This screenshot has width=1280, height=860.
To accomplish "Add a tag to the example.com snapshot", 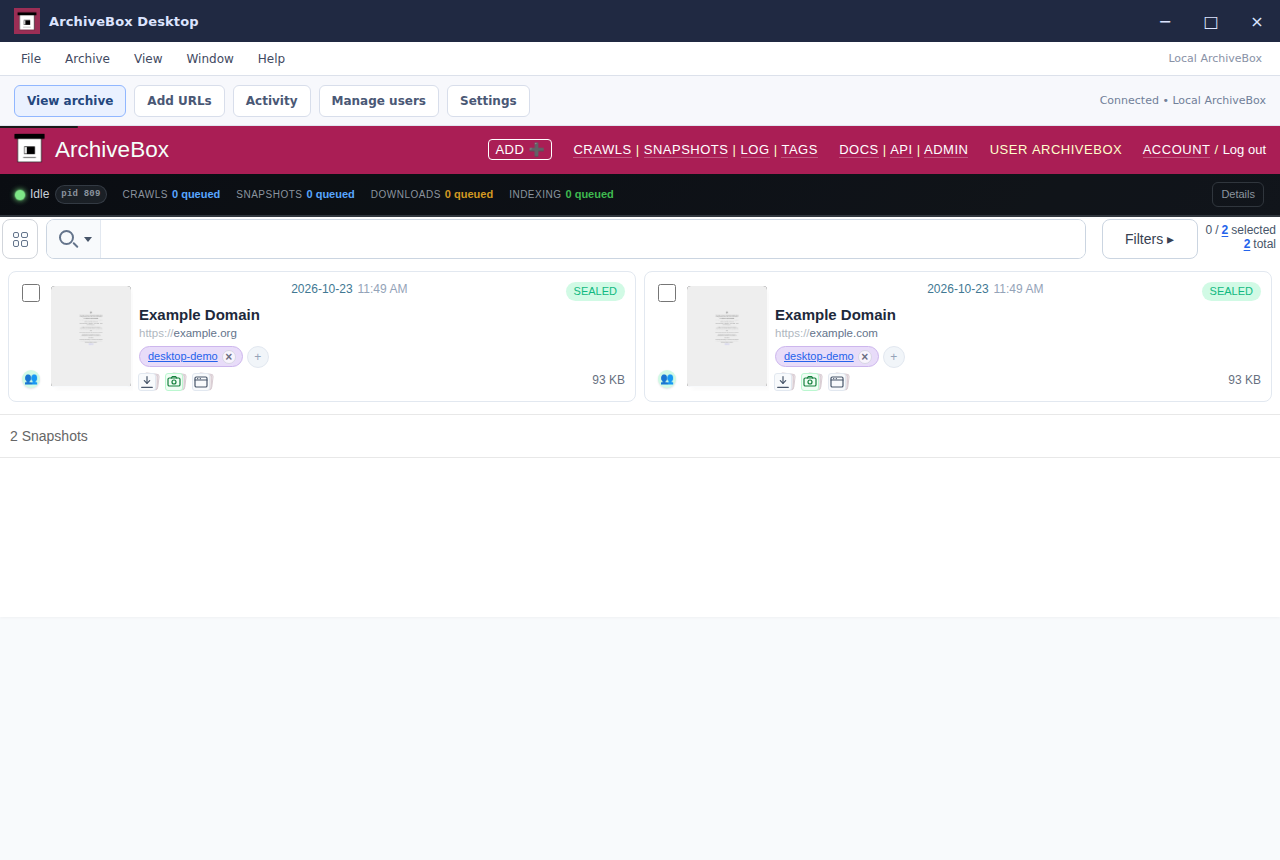I will pyautogui.click(x=894, y=357).
